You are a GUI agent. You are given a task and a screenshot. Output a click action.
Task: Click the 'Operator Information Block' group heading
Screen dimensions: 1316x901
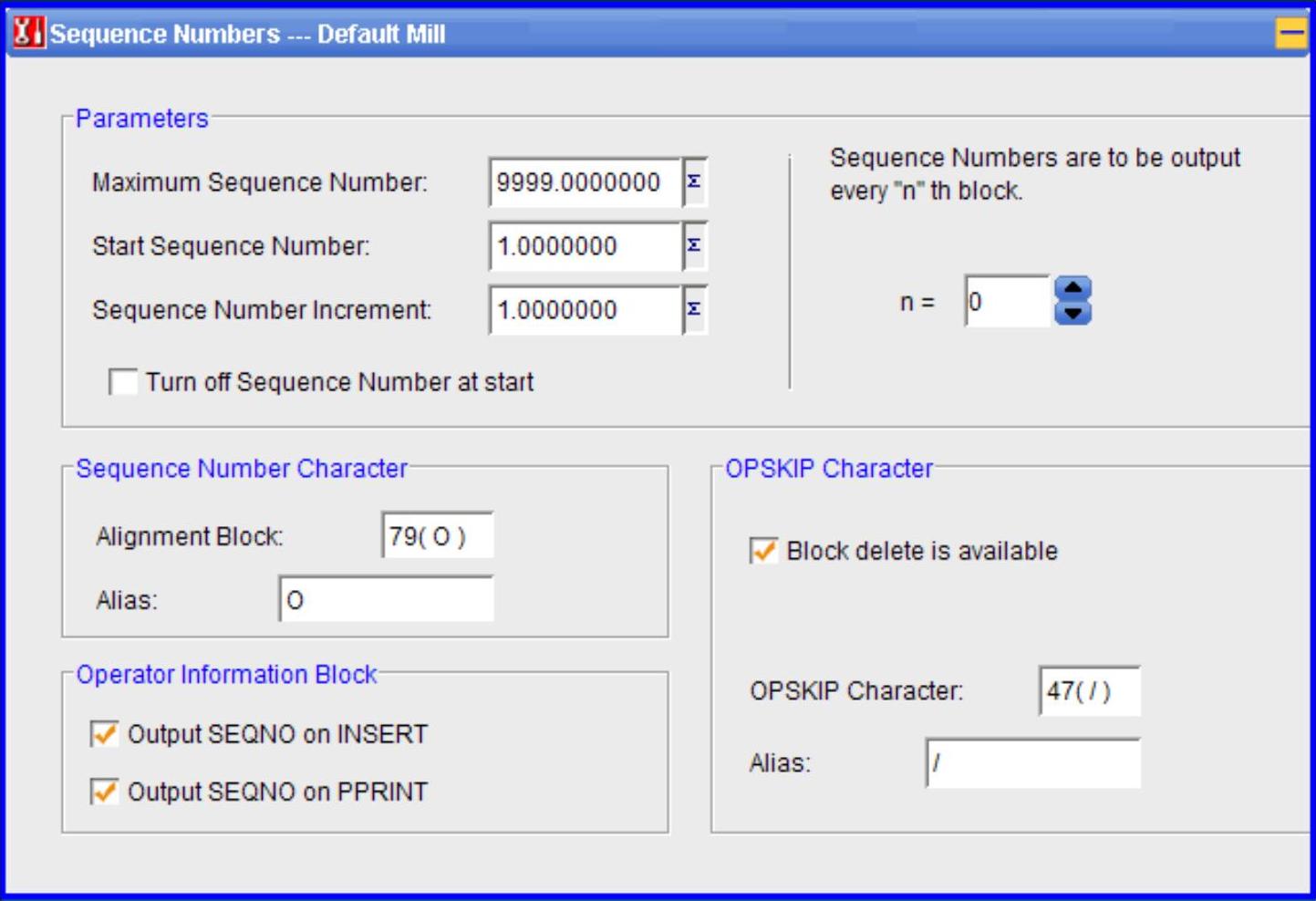(x=226, y=675)
